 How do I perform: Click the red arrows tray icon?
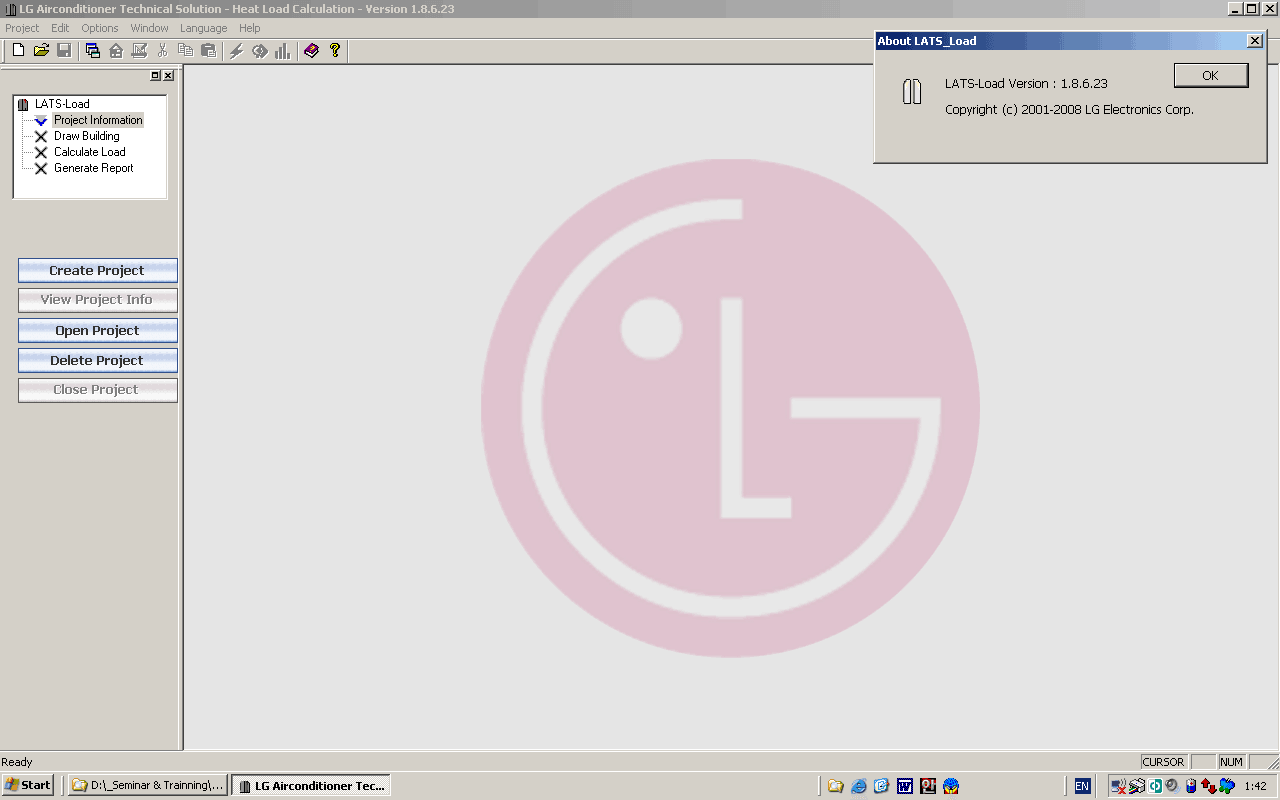(x=1208, y=786)
